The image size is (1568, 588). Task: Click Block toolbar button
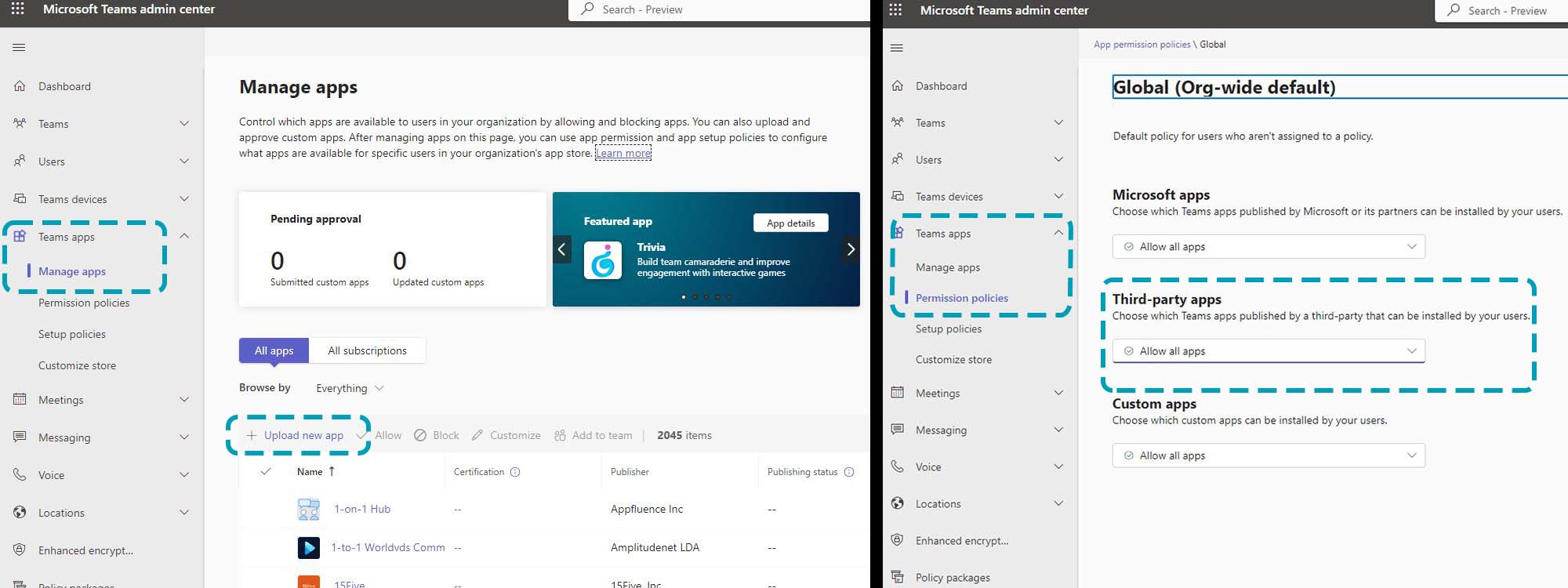(x=437, y=435)
